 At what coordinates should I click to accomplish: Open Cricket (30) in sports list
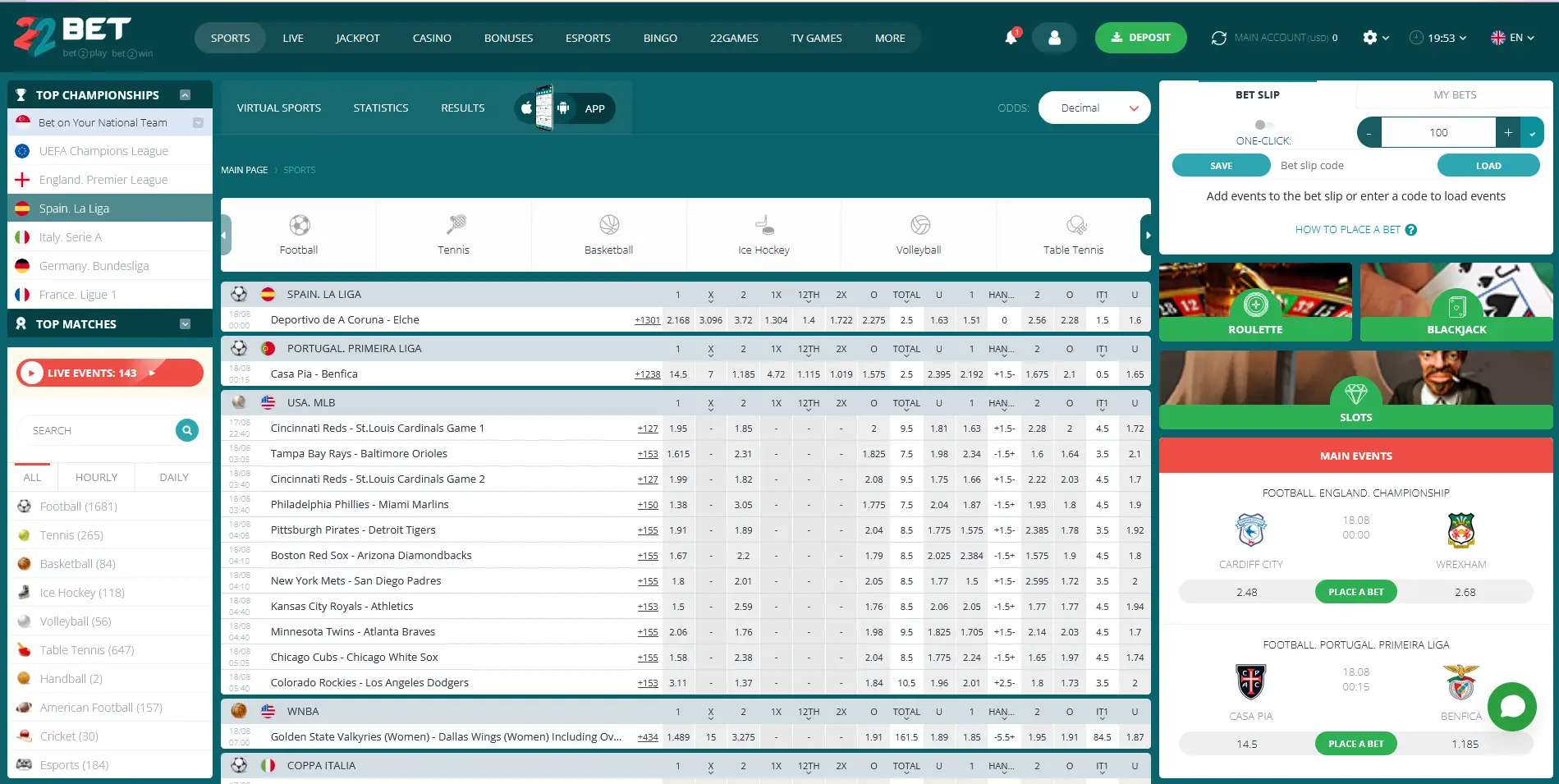point(110,736)
